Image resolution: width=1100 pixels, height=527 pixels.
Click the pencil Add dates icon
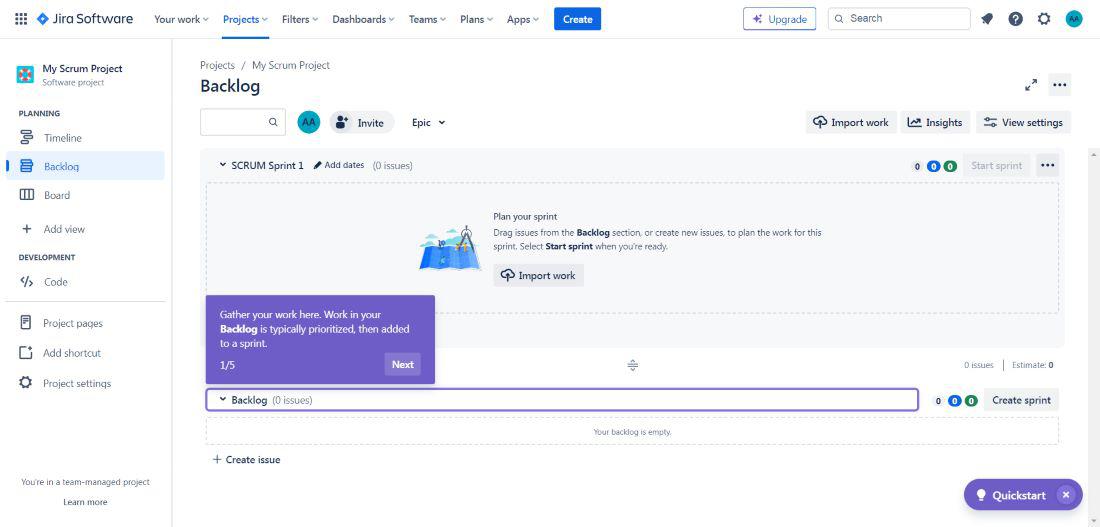tap(318, 166)
